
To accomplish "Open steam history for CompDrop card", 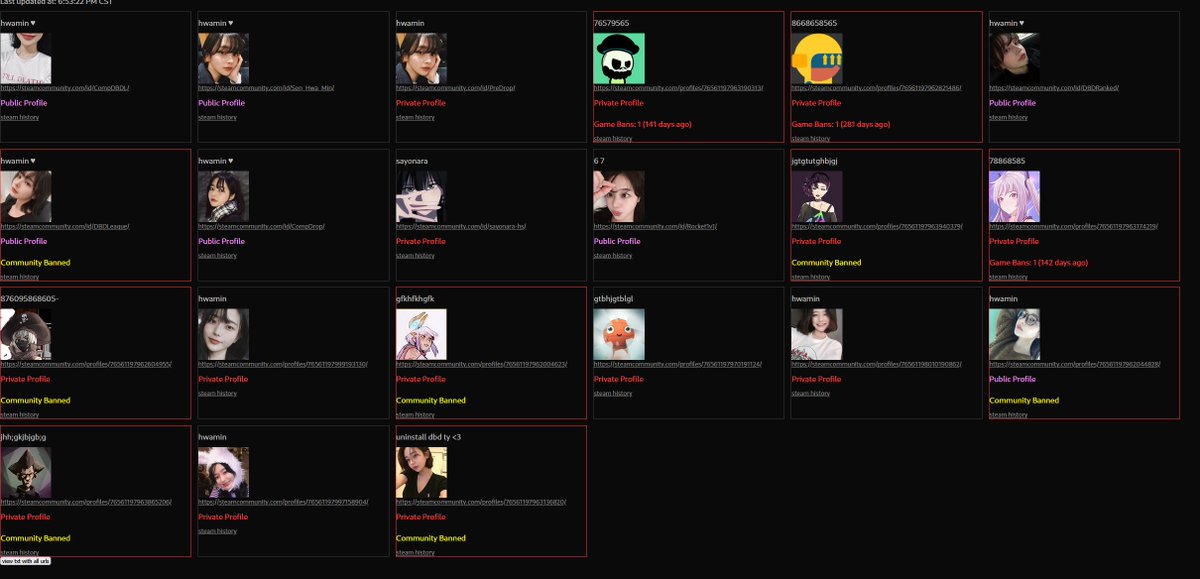I will click(x=217, y=255).
